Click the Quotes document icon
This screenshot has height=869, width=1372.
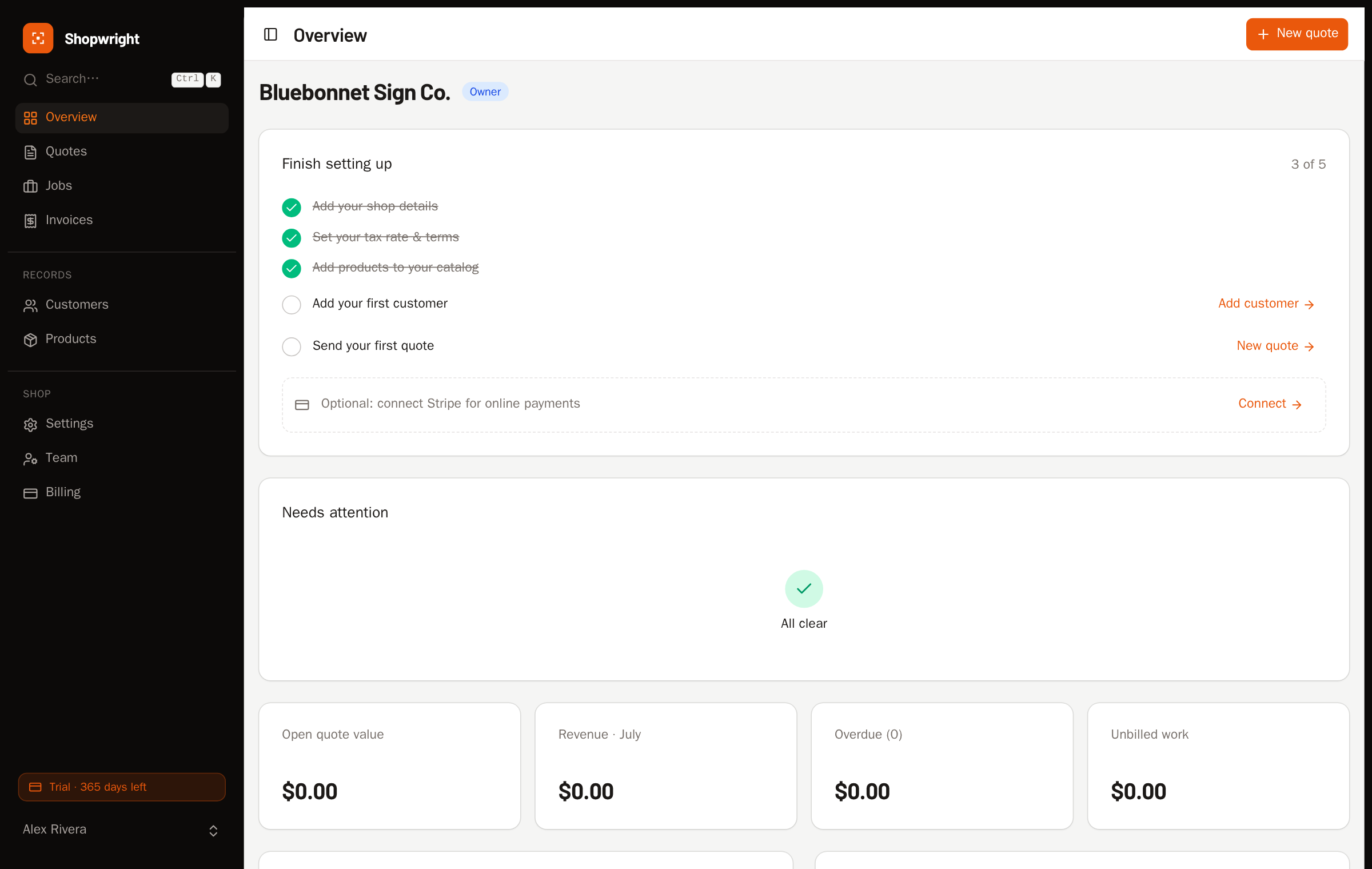click(30, 152)
